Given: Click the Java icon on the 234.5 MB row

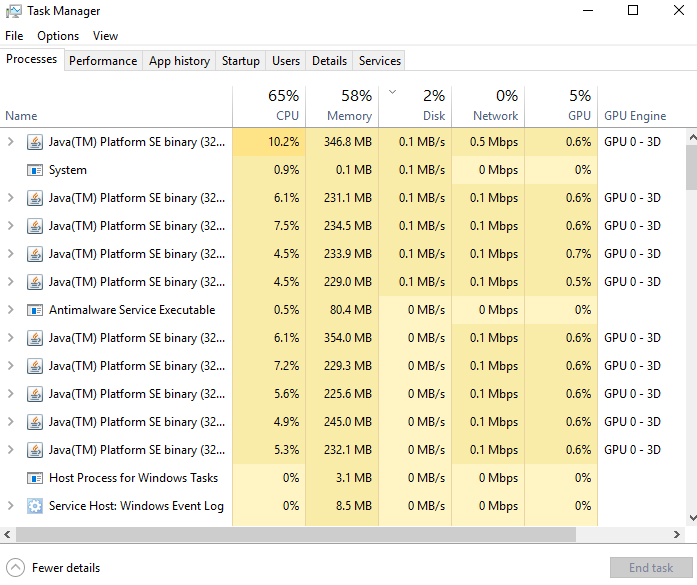Looking at the screenshot, I should pyautogui.click(x=35, y=226).
